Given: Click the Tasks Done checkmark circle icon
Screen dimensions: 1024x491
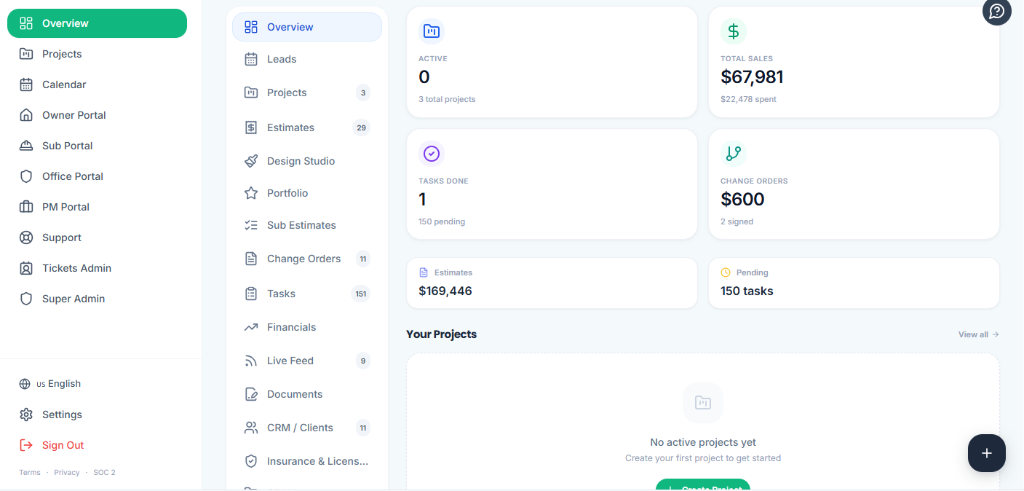Looking at the screenshot, I should [x=432, y=153].
